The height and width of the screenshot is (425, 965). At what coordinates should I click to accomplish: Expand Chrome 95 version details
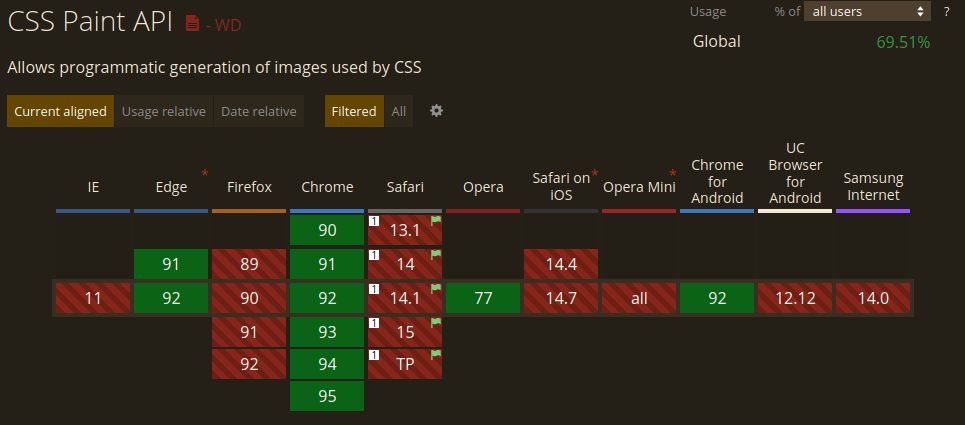(x=327, y=396)
